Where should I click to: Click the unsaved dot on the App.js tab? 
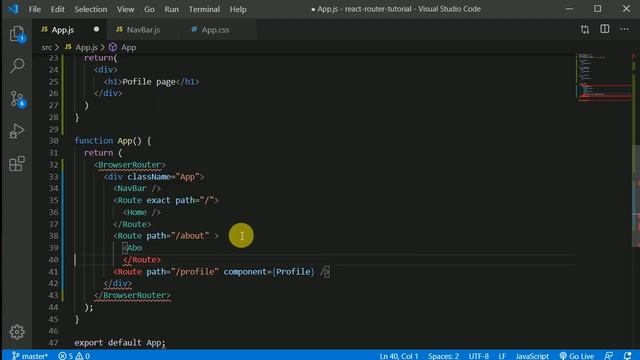(x=96, y=29)
